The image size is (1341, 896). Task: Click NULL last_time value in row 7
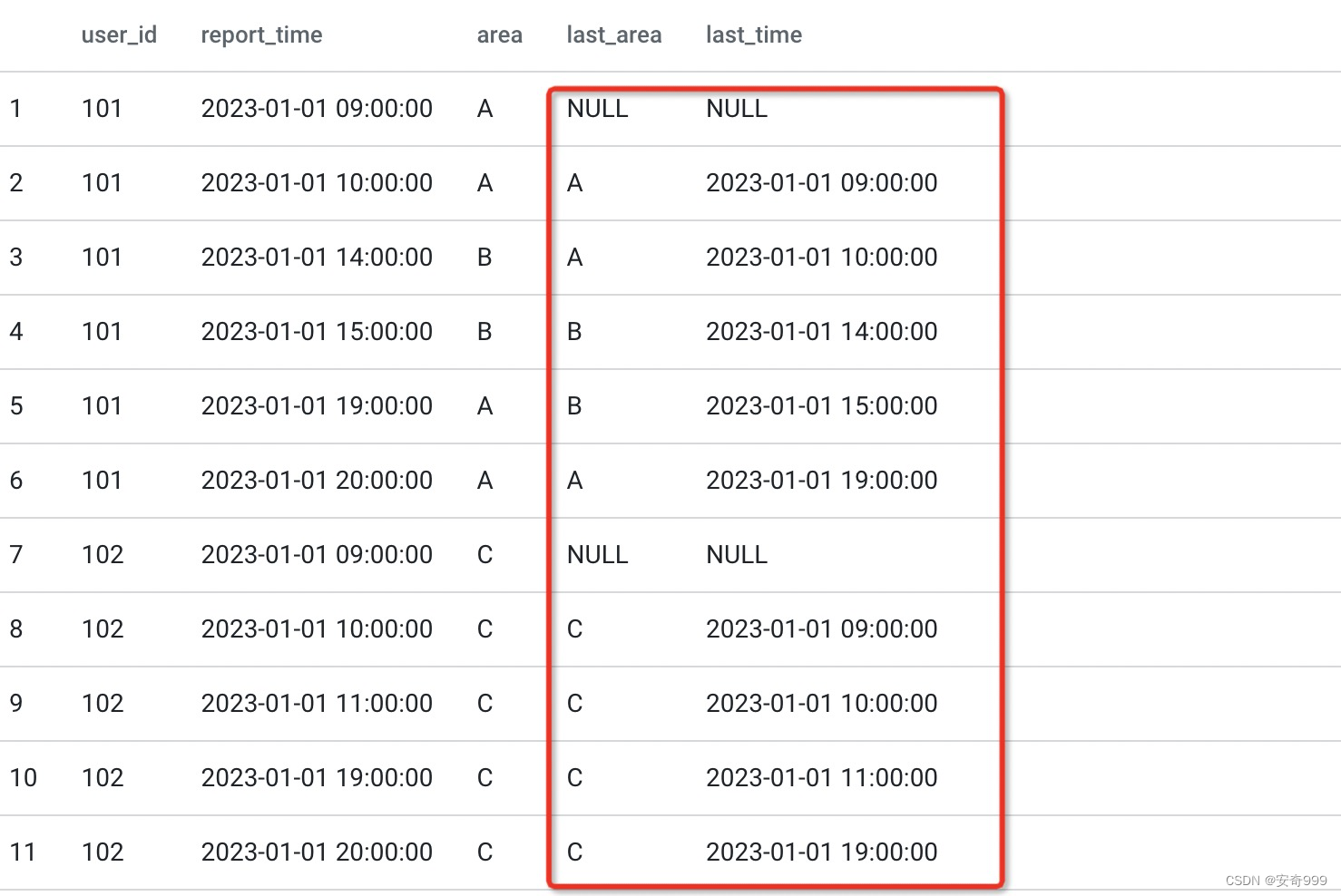(737, 555)
